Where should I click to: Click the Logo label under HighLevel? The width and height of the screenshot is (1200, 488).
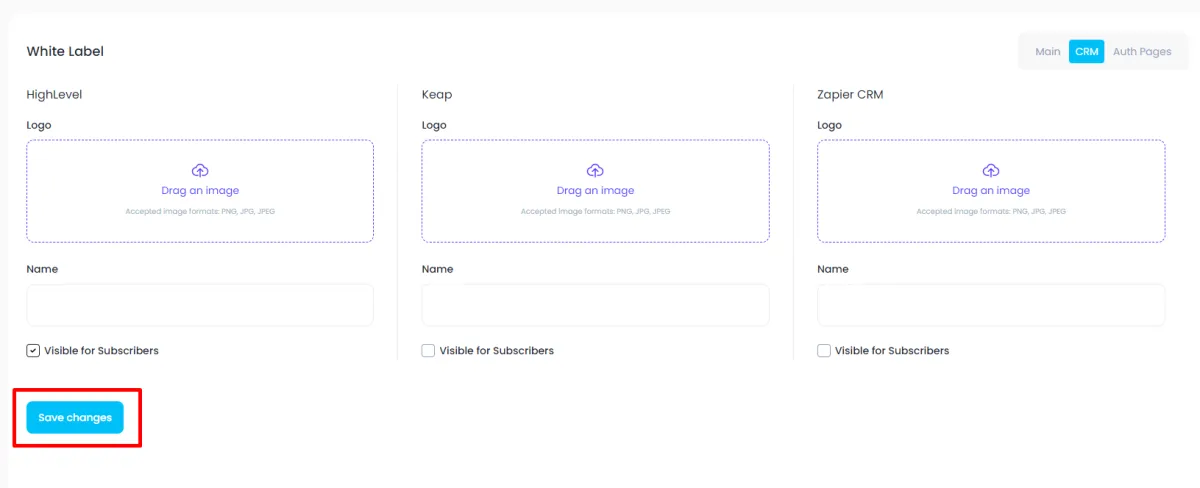coord(39,125)
